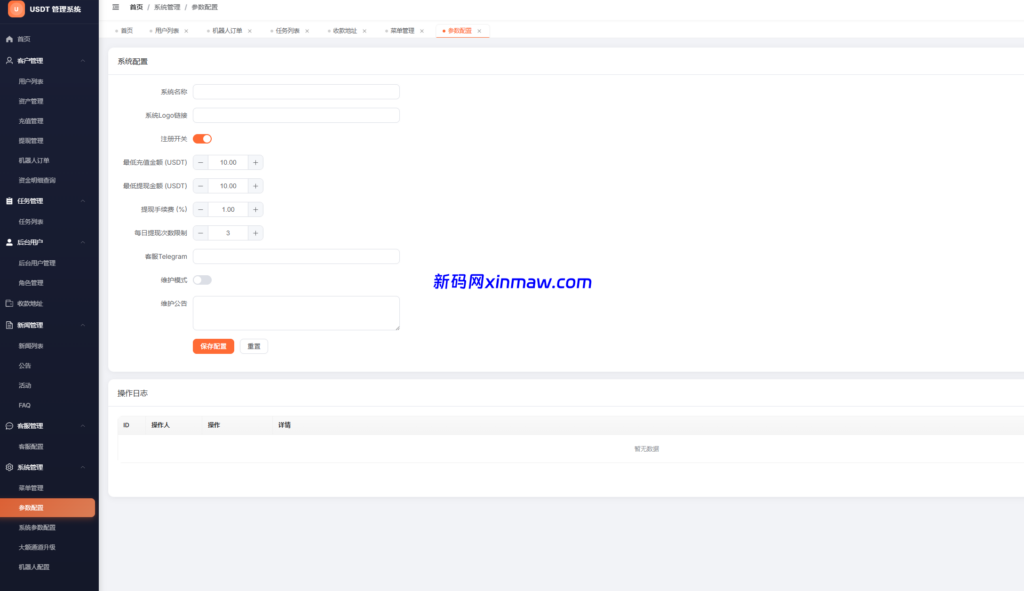Enable the 维护模式 toggle
This screenshot has width=1024, height=591.
pos(202,279)
